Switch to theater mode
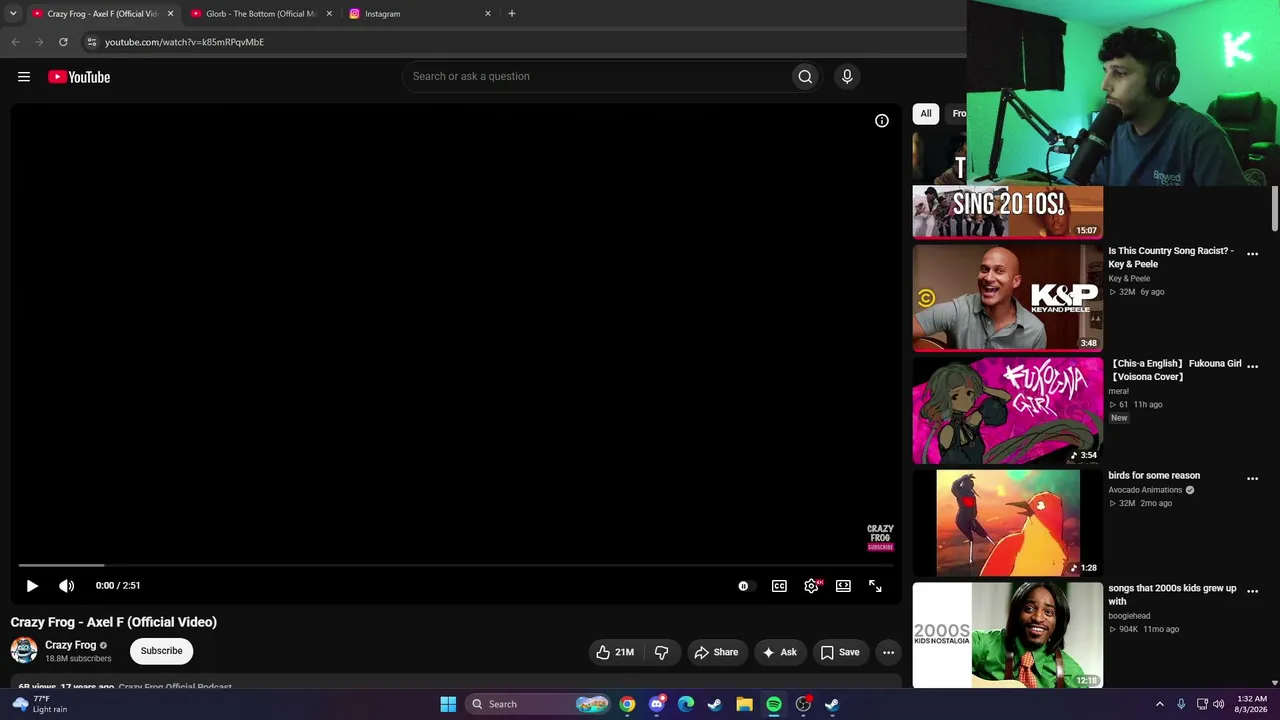The image size is (1280, 720). click(x=843, y=586)
